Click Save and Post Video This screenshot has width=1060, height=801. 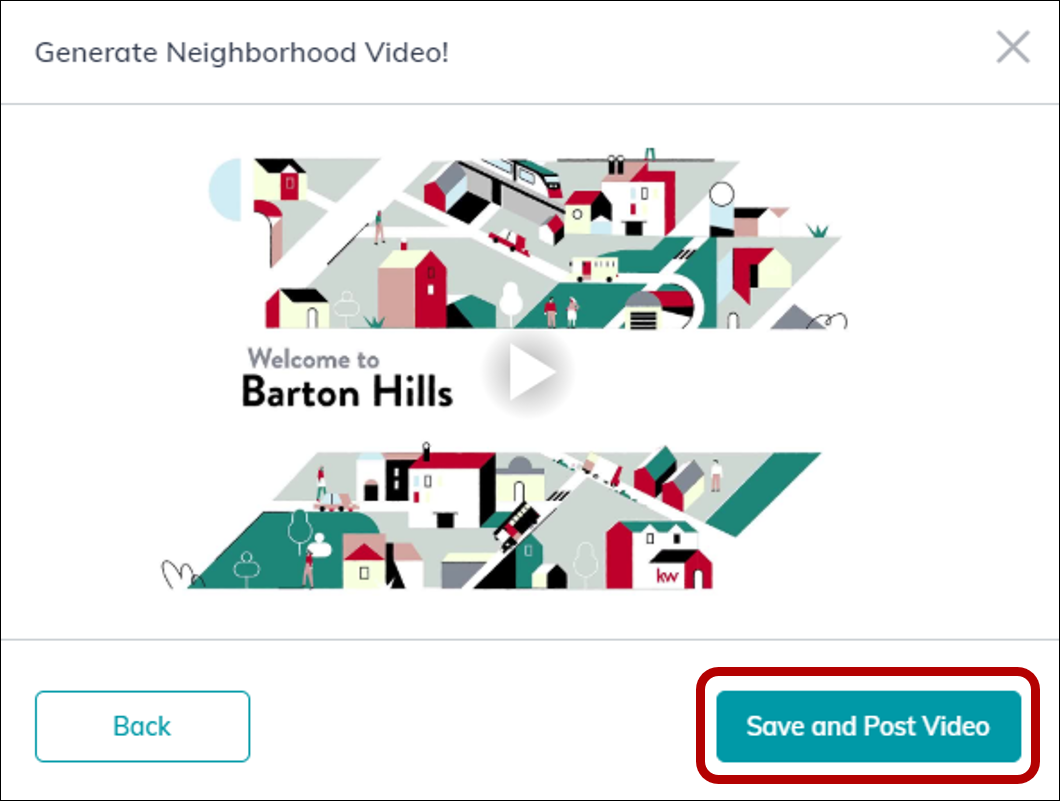[868, 726]
